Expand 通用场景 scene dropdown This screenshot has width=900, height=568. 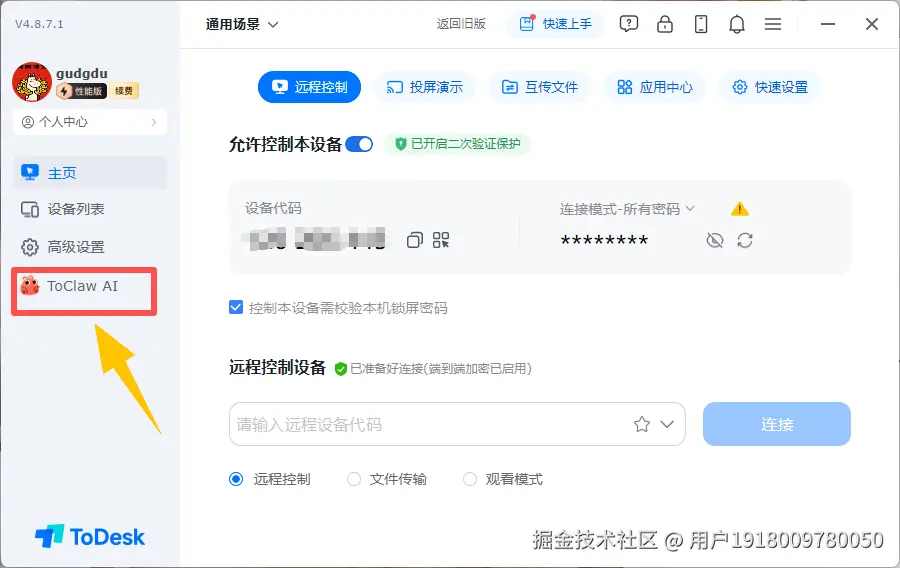coord(242,24)
